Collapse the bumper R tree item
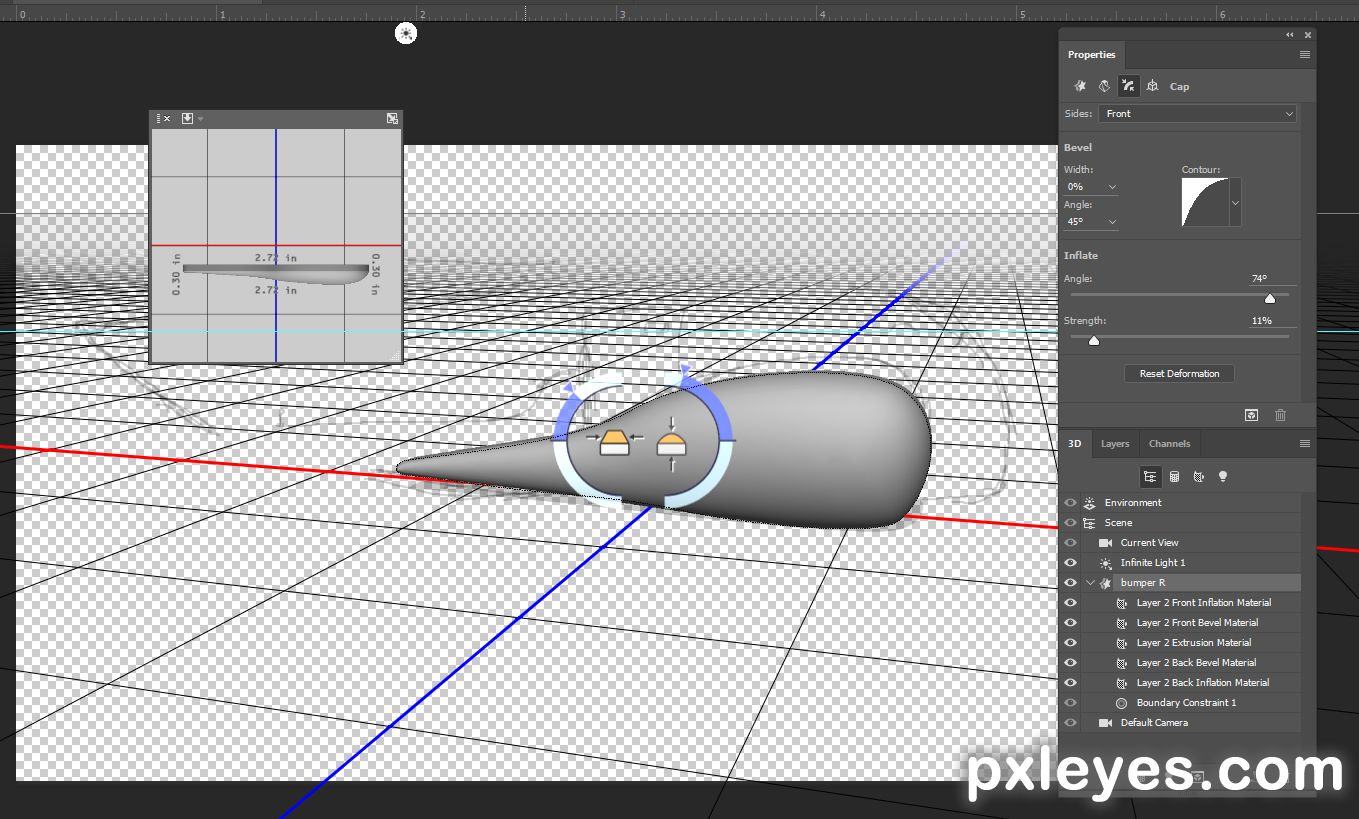 click(x=1090, y=583)
